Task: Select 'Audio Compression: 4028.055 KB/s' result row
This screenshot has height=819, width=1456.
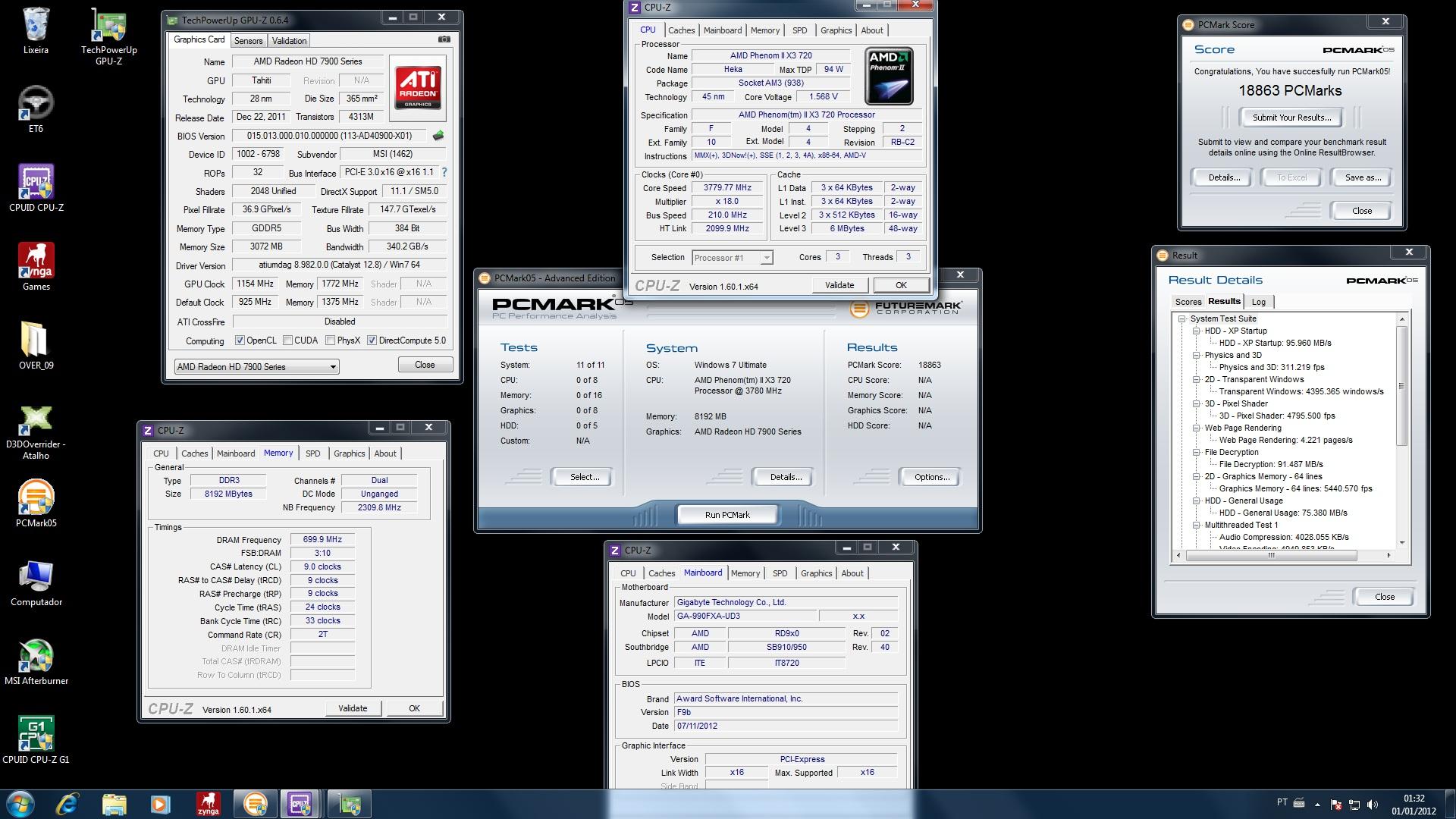Action: pyautogui.click(x=1284, y=537)
